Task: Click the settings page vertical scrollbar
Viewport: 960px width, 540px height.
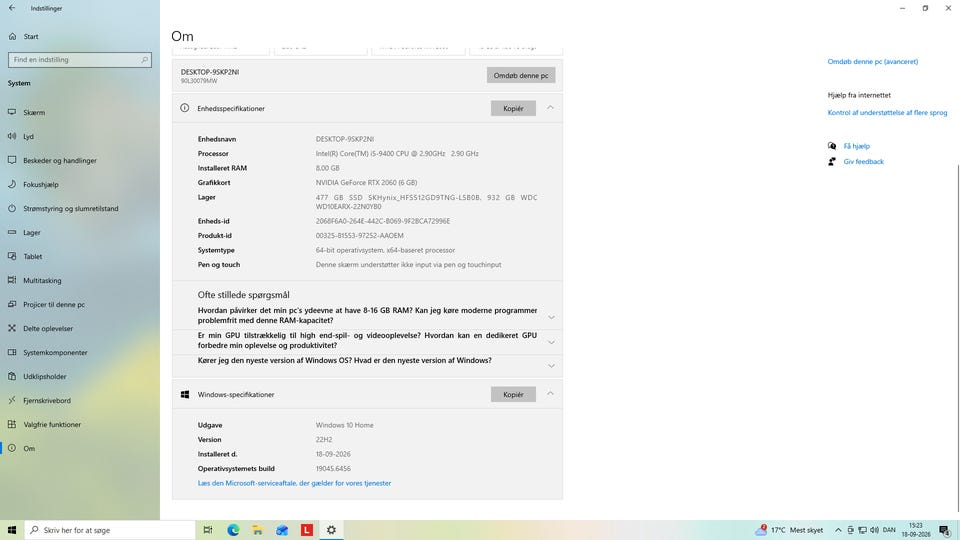Action: [x=957, y=337]
